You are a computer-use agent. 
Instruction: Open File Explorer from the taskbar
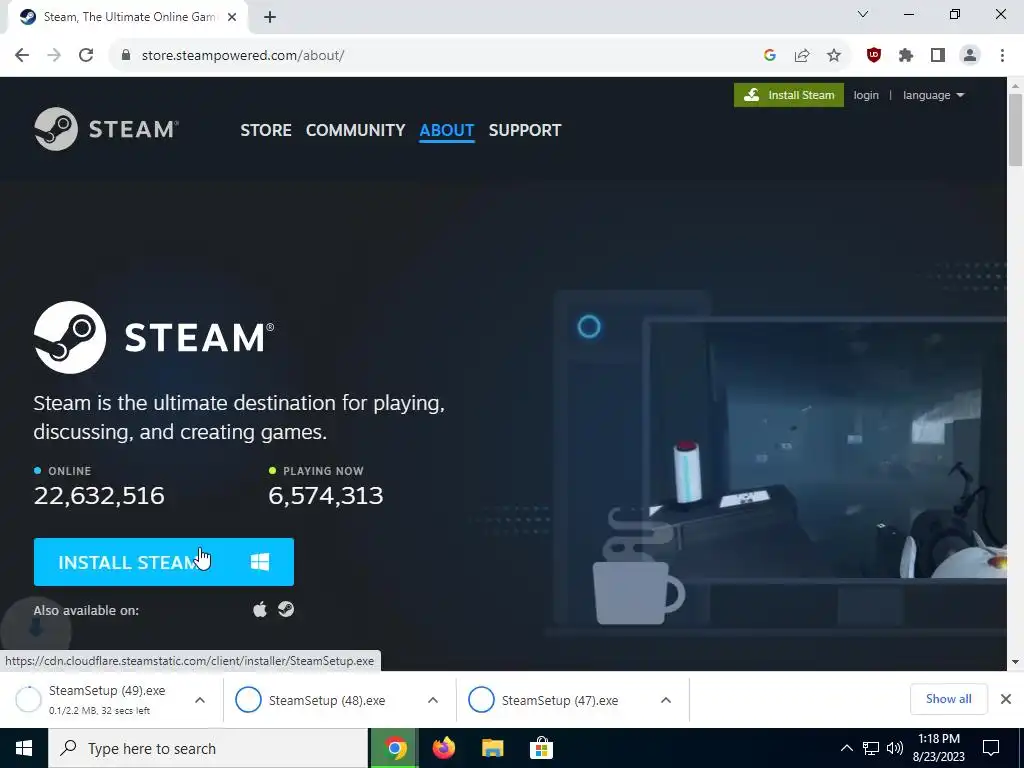coord(492,748)
